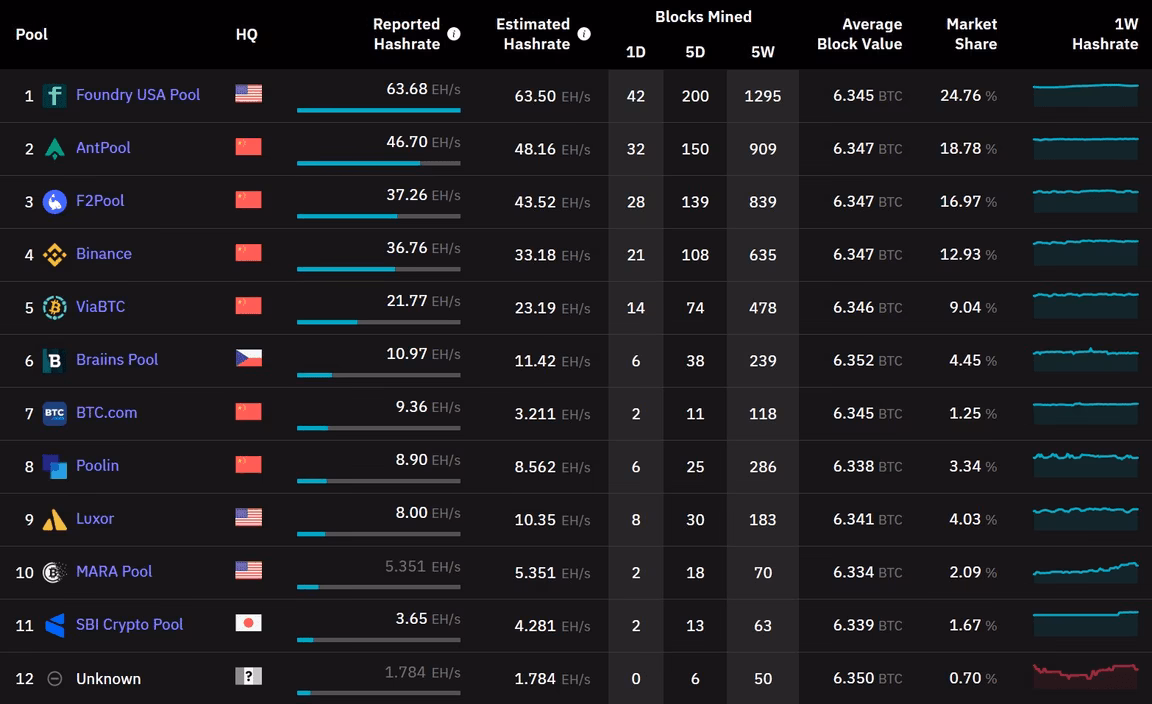The height and width of the screenshot is (704, 1152).
Task: Click the Unknown pool's red hashrate chart
Action: 1085,678
